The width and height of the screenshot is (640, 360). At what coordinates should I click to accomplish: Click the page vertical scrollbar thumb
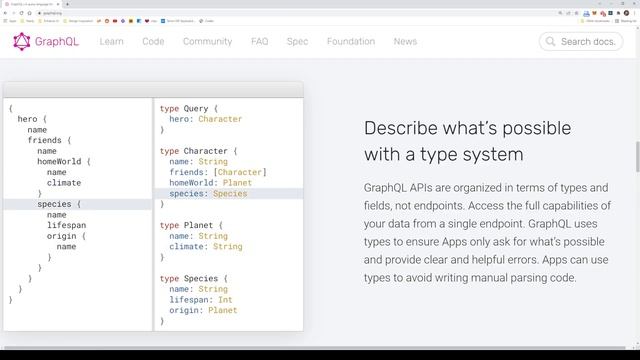(637, 157)
